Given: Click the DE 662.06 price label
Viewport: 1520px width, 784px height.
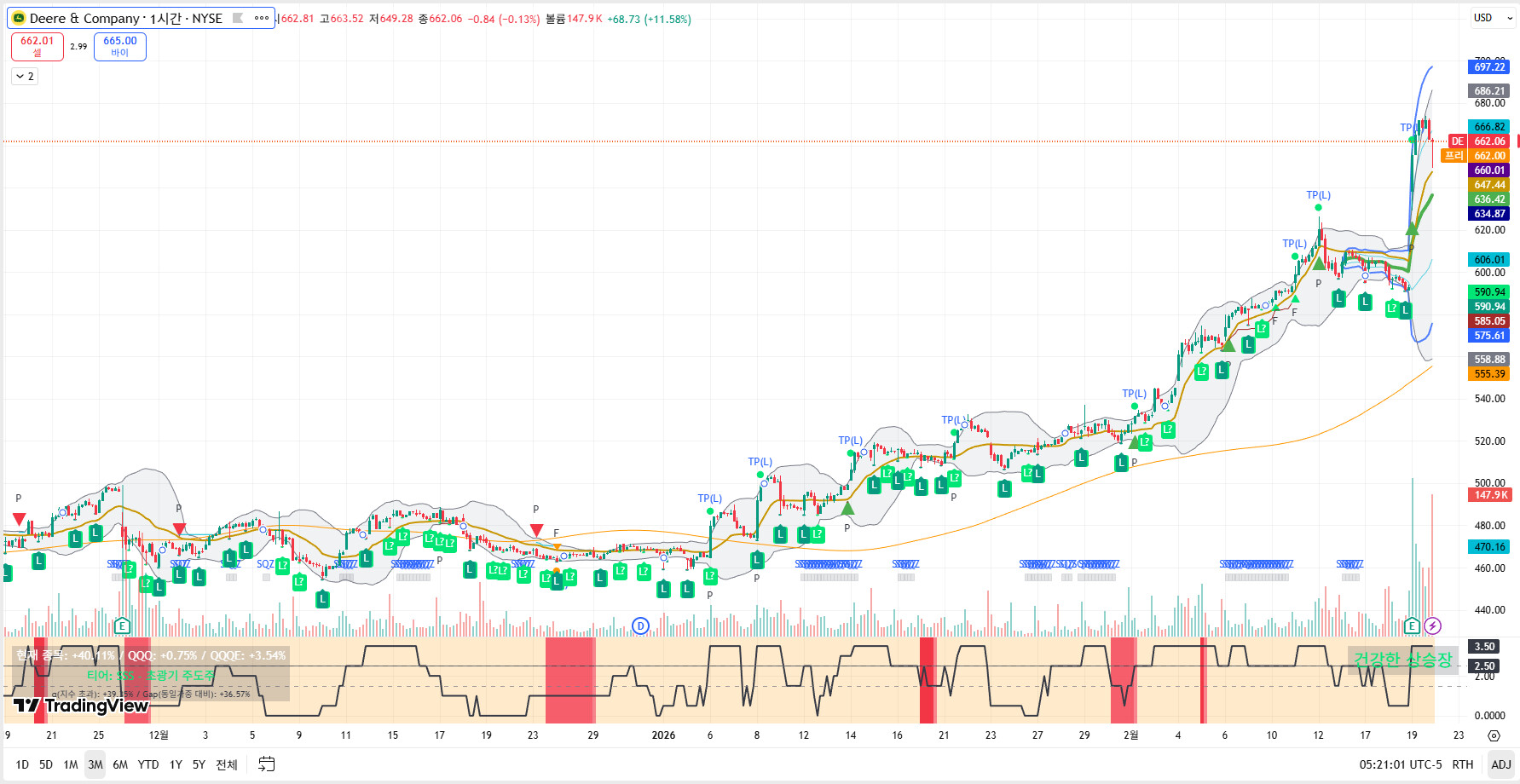Looking at the screenshot, I should pos(1478,141).
